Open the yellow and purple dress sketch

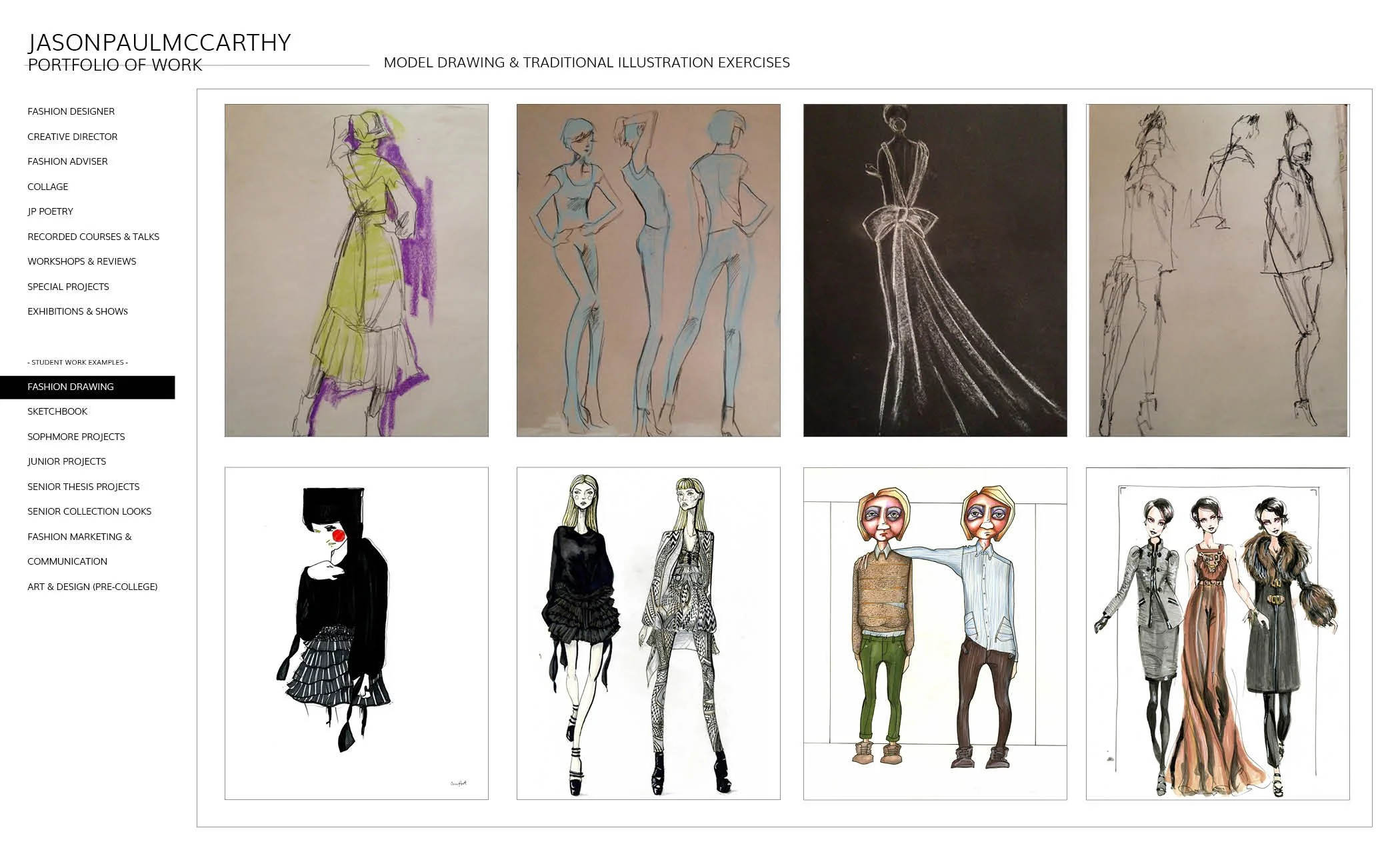coord(356,270)
